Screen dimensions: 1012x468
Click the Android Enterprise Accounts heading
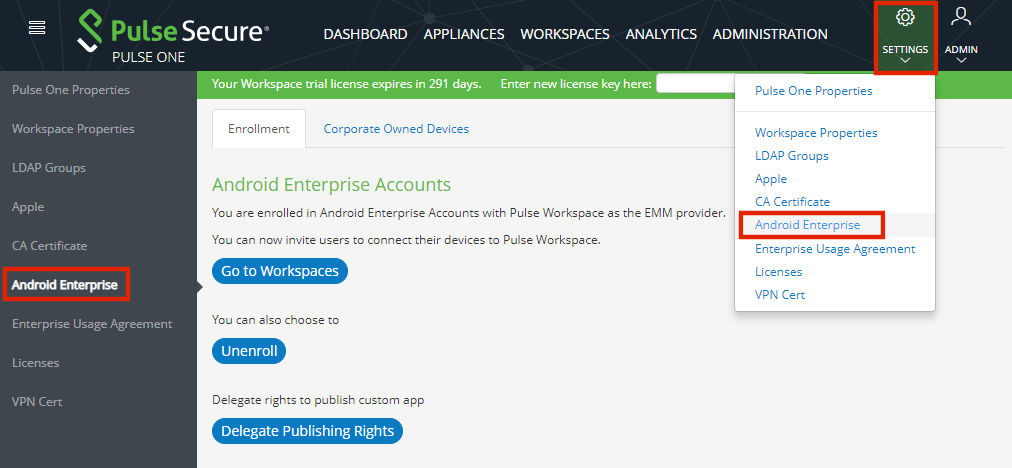pos(332,185)
